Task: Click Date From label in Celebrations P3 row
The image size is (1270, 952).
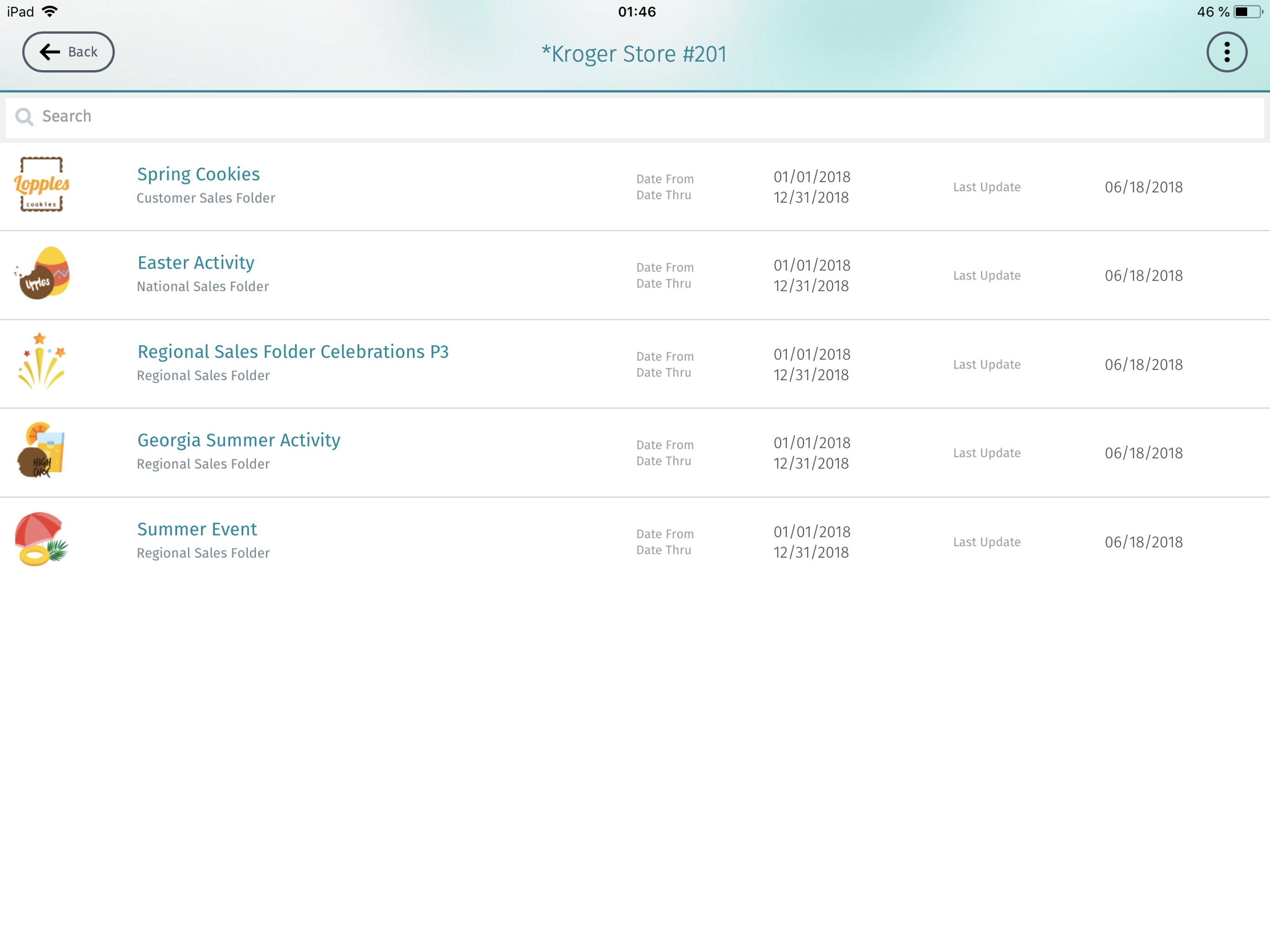Action: point(665,357)
